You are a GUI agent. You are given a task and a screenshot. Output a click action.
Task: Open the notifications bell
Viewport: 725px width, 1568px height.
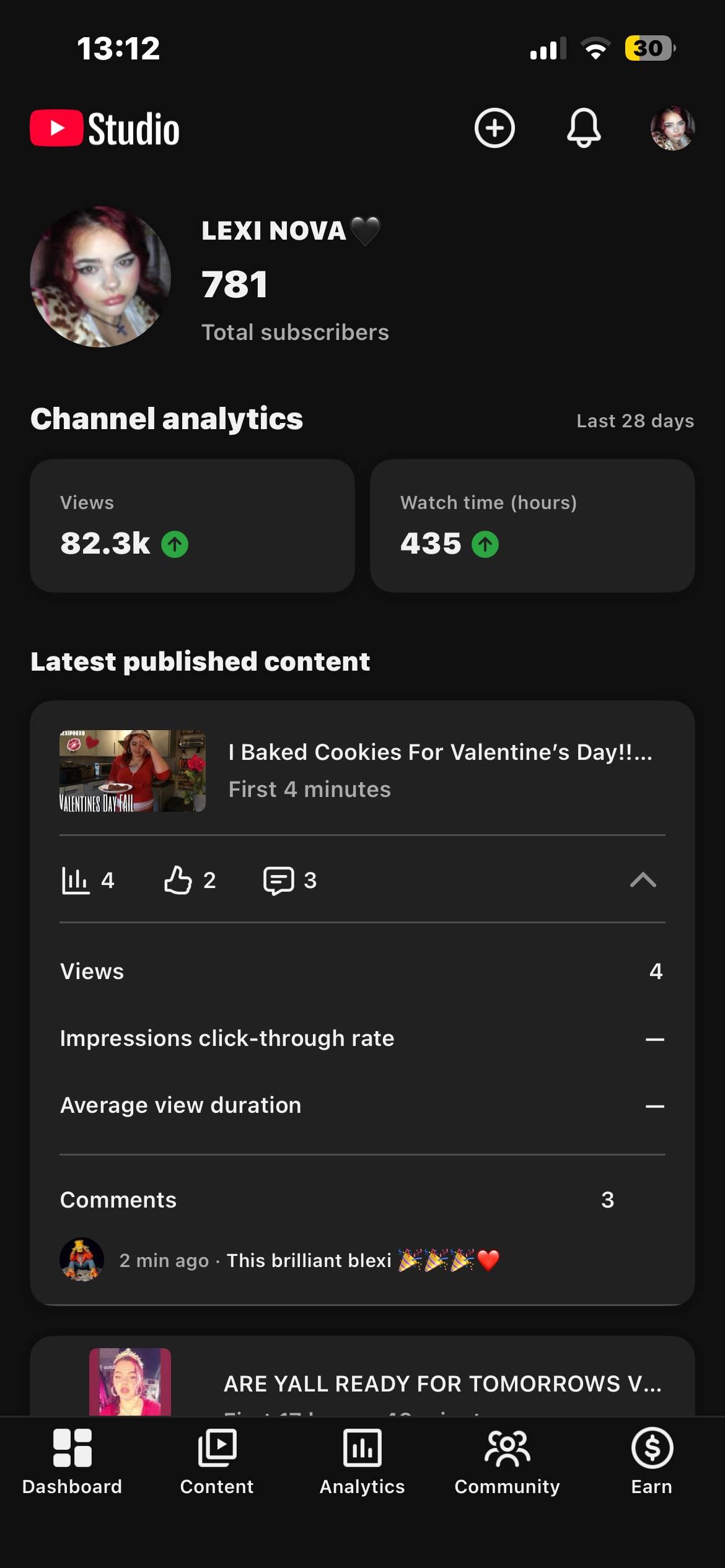click(x=584, y=128)
